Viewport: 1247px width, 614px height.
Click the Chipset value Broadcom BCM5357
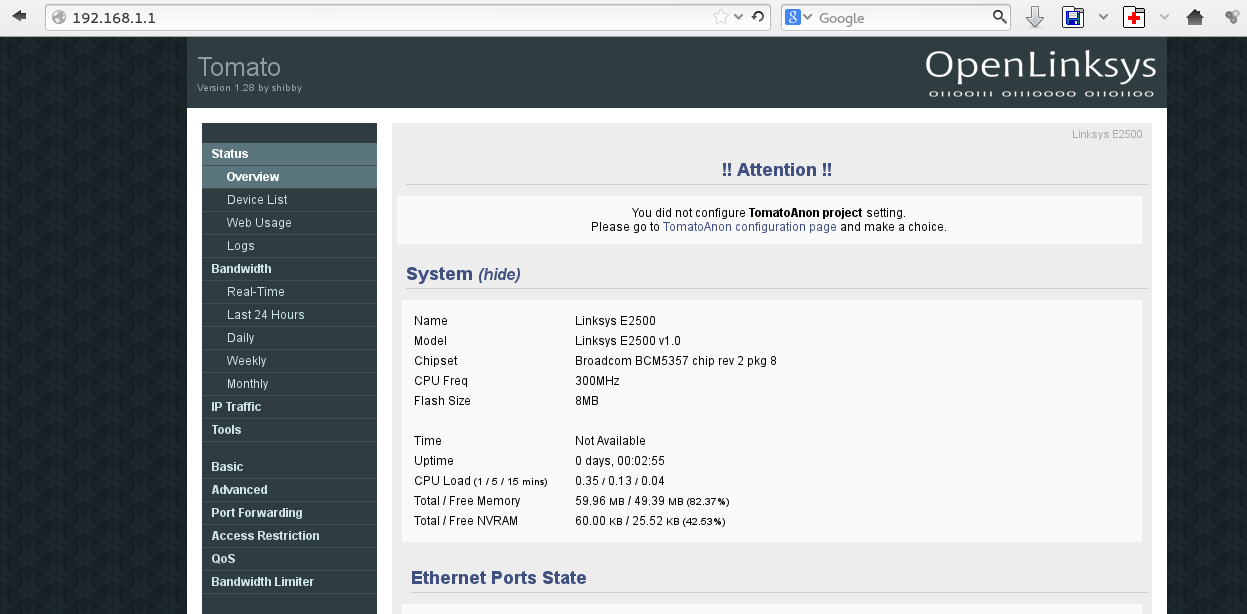[676, 361]
